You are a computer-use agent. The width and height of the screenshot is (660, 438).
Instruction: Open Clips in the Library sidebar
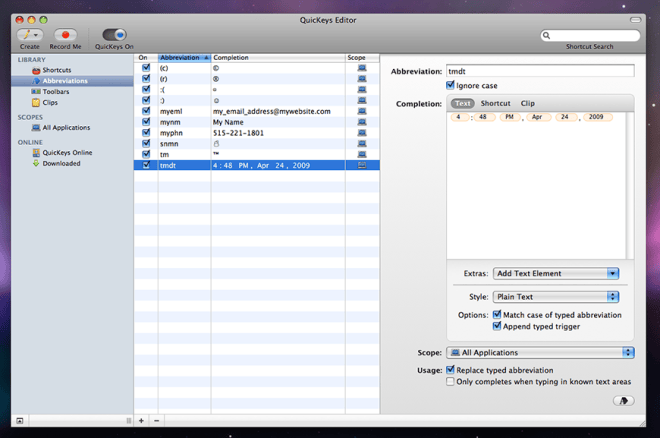point(45,102)
